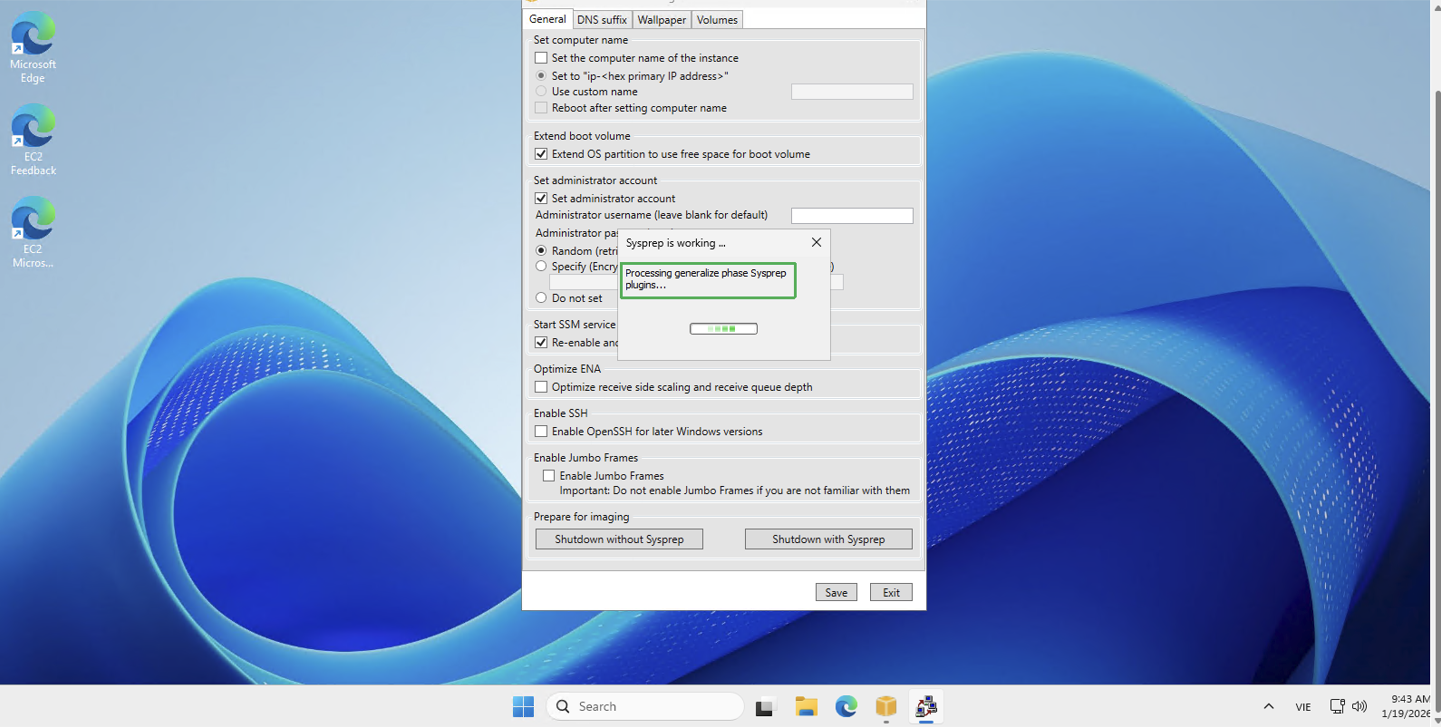Open Task View on taskbar
Viewport: 1441px width, 727px height.
coord(766,706)
